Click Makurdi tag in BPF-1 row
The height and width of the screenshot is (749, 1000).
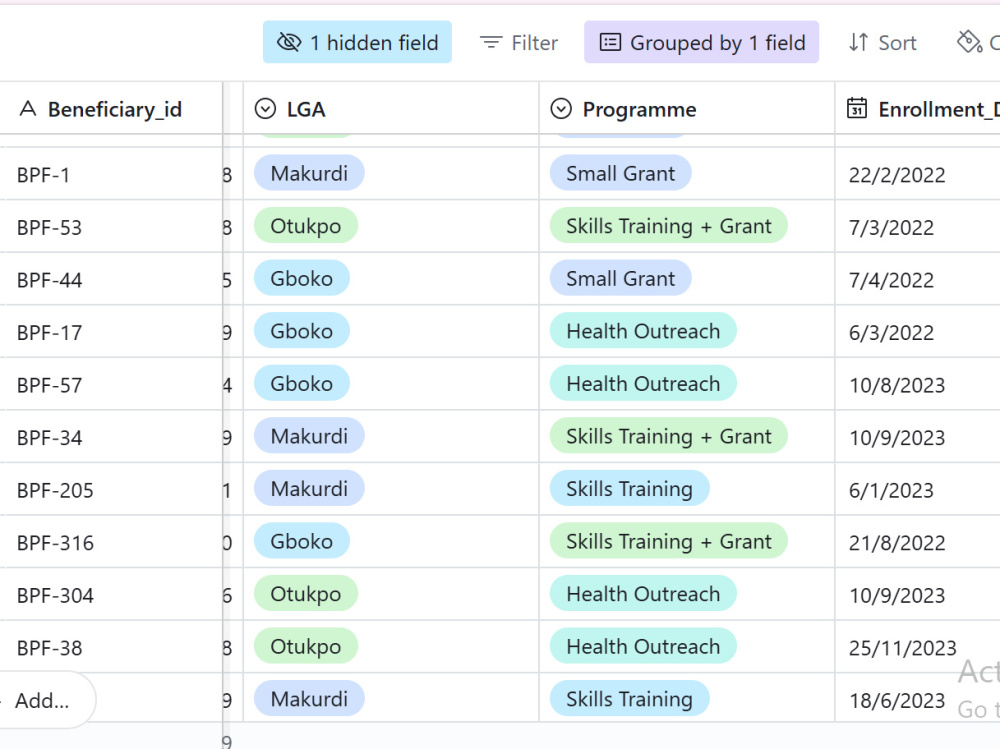309,173
